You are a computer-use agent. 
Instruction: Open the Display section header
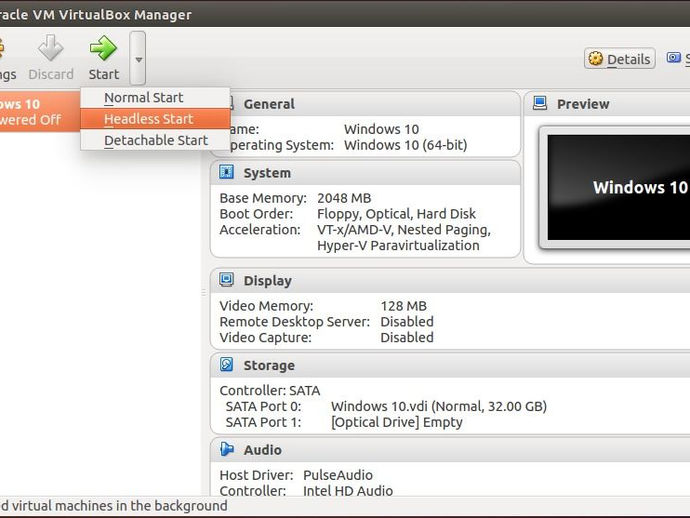click(450, 280)
